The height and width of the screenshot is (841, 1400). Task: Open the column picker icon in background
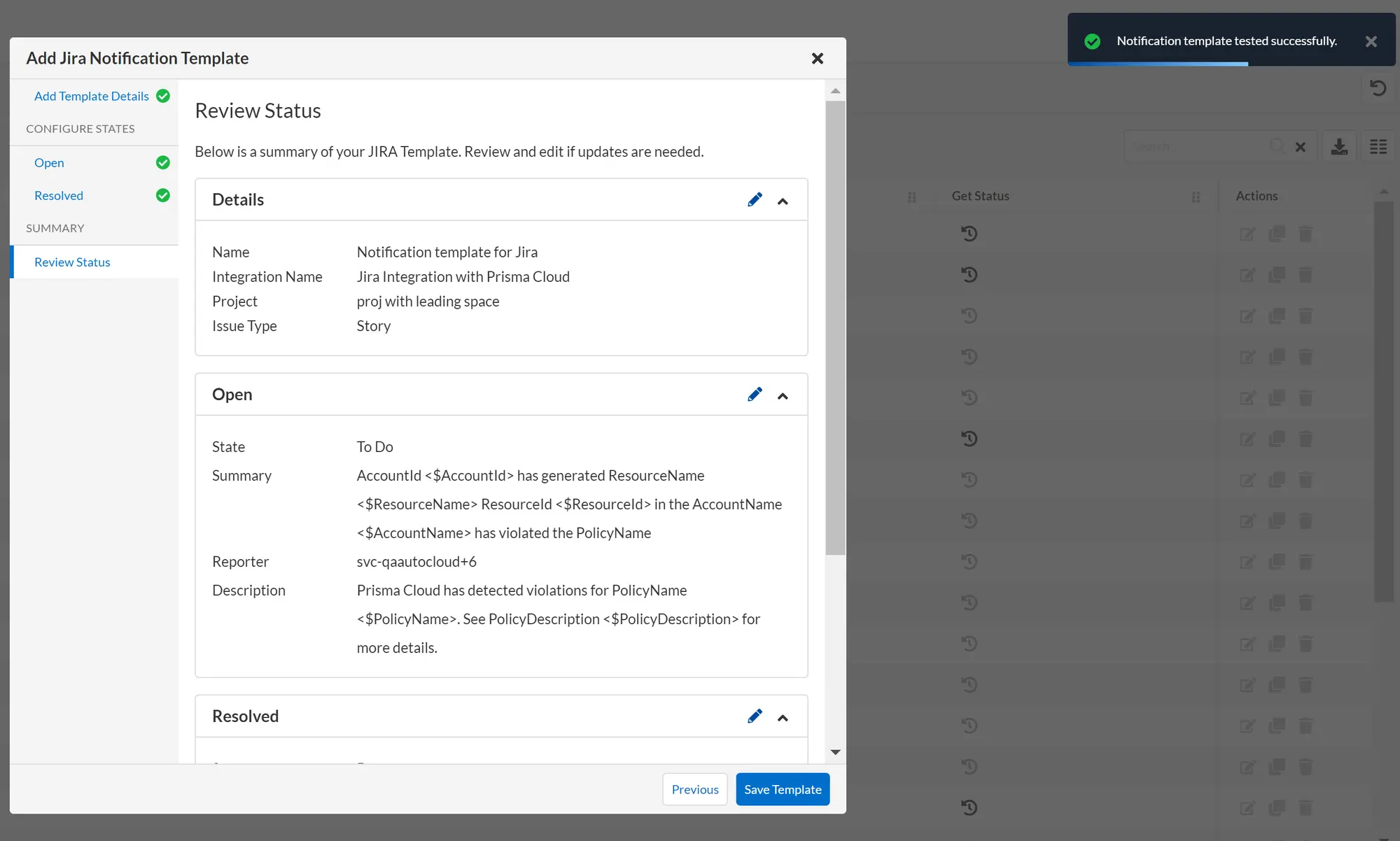point(1378,147)
